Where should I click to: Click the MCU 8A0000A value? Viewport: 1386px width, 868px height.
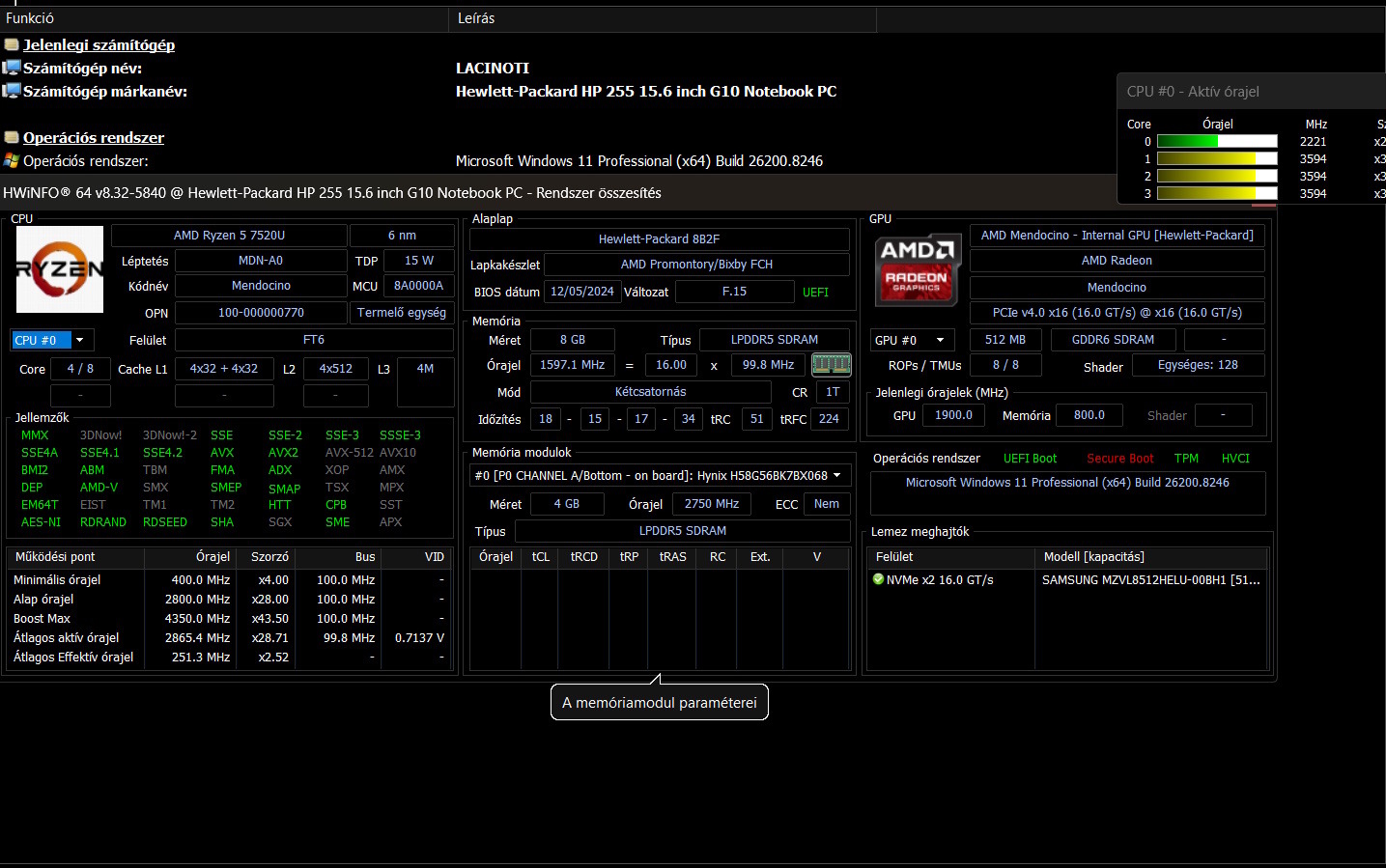pos(419,286)
